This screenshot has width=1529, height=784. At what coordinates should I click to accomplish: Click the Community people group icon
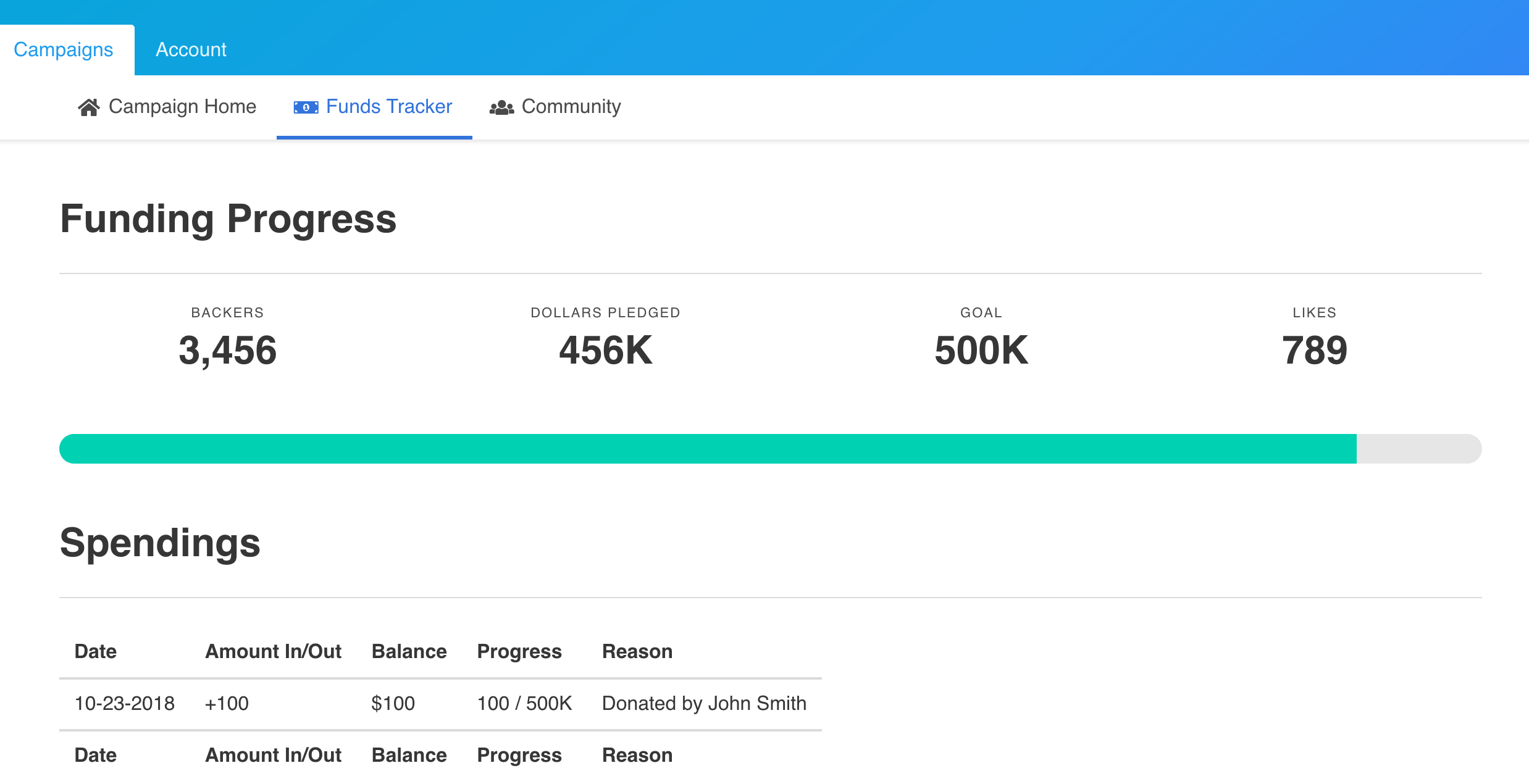coord(501,107)
